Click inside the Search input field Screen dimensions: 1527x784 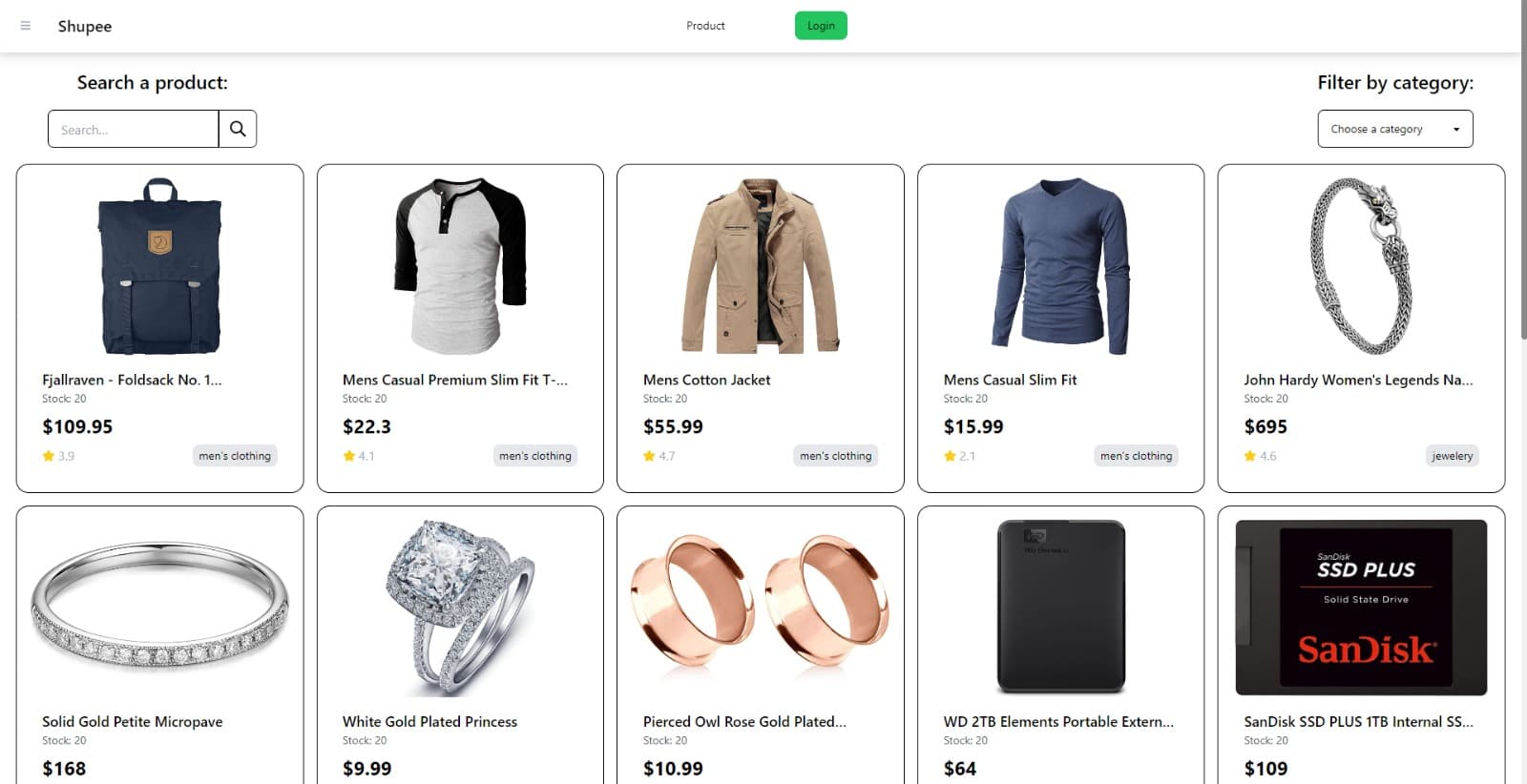pyautogui.click(x=133, y=128)
